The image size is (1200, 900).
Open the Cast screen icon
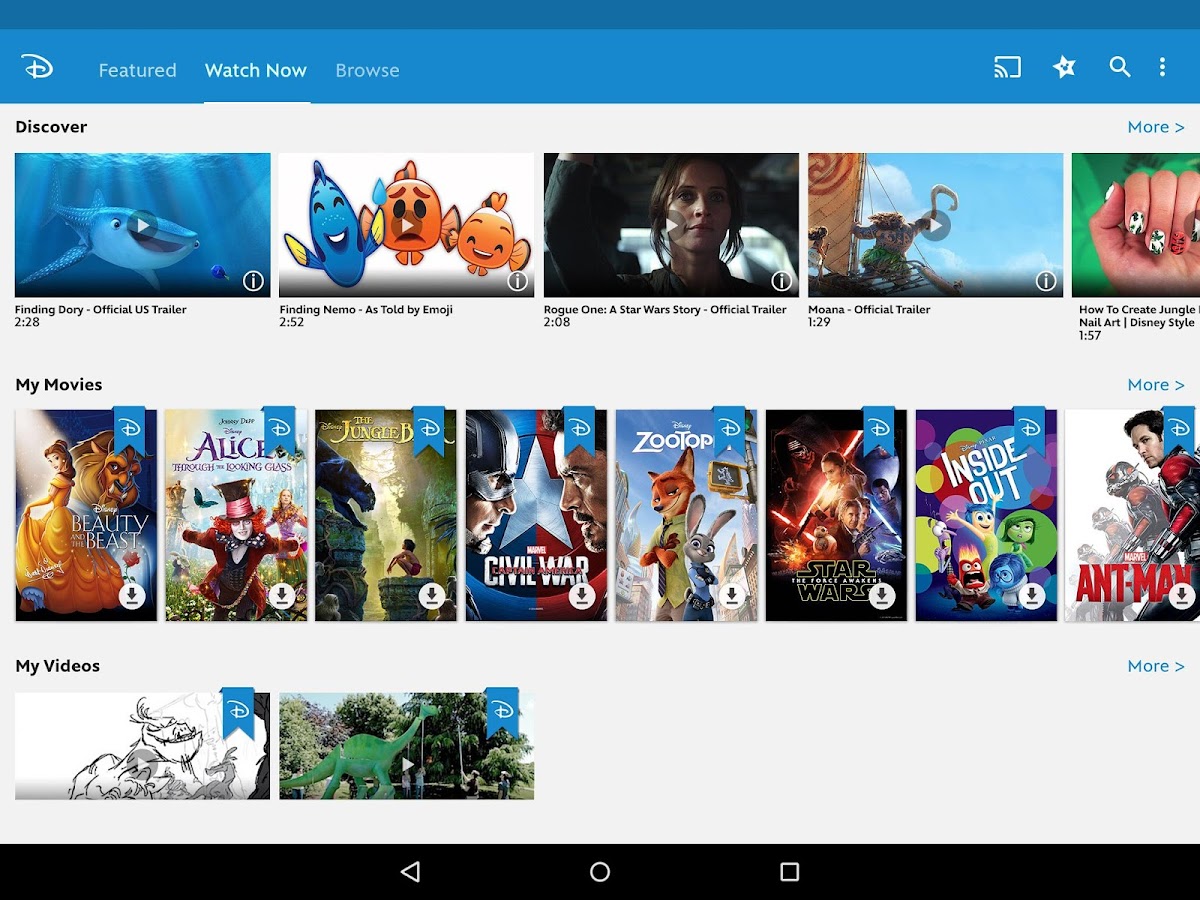point(1007,68)
